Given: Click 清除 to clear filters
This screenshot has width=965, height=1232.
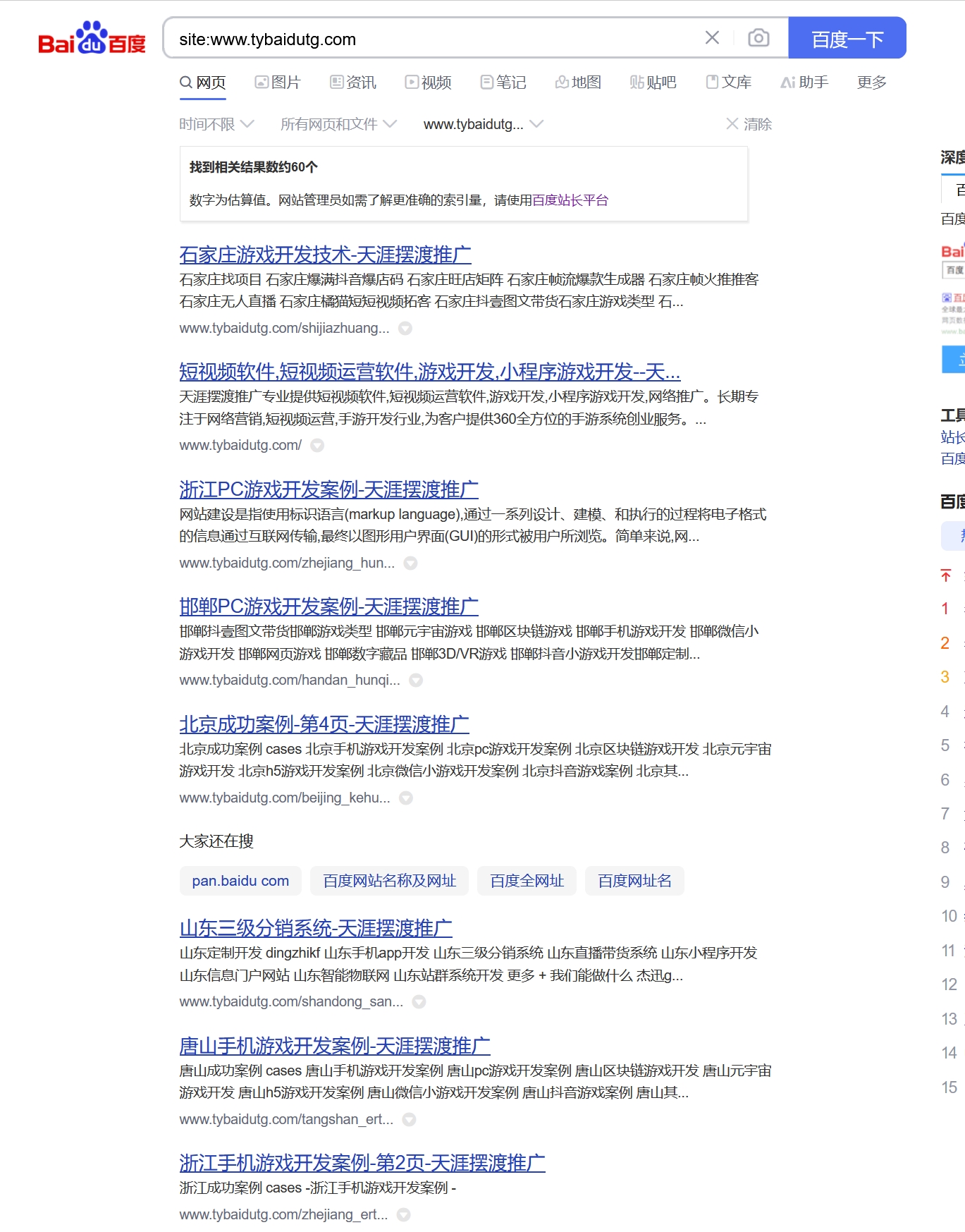Looking at the screenshot, I should [x=749, y=124].
